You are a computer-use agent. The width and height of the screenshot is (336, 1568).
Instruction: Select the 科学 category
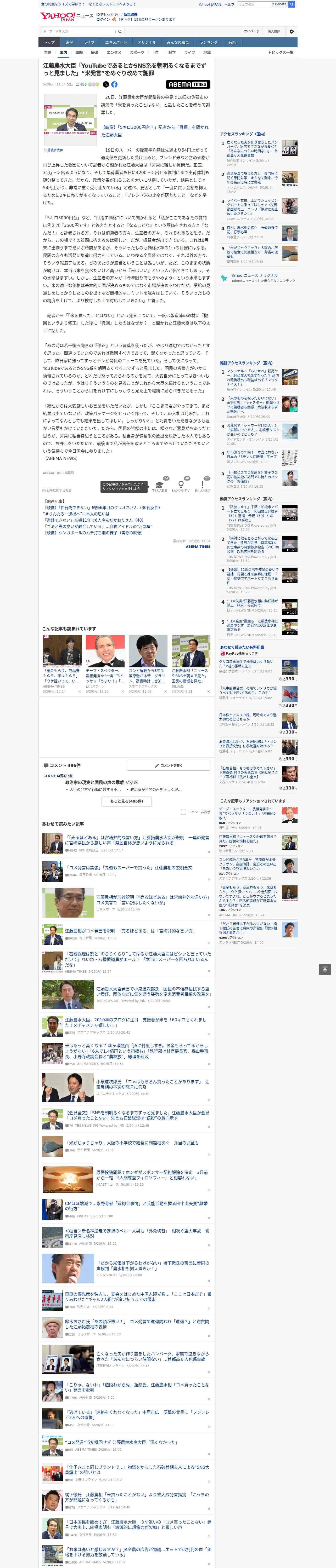tap(172, 52)
